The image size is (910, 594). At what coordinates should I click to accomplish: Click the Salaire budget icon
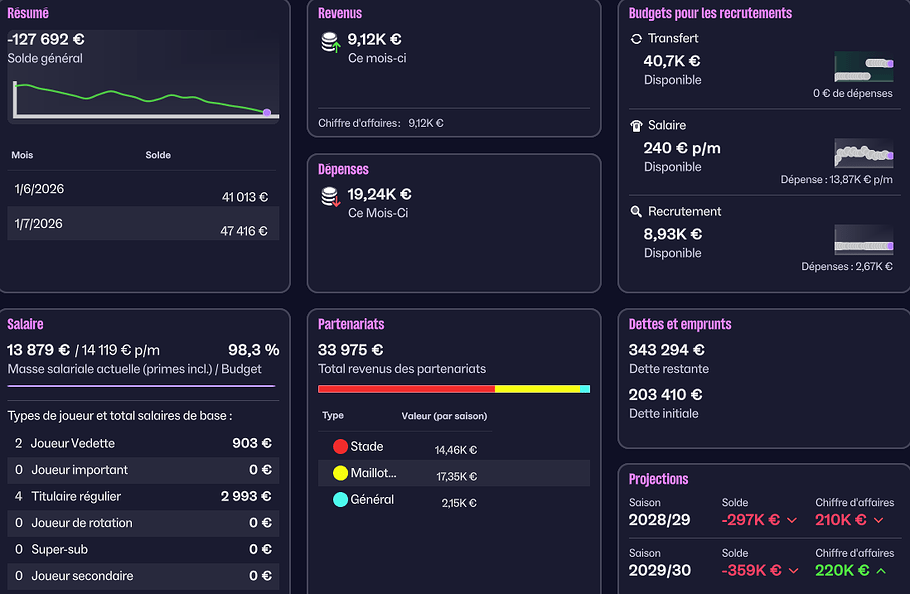636,125
